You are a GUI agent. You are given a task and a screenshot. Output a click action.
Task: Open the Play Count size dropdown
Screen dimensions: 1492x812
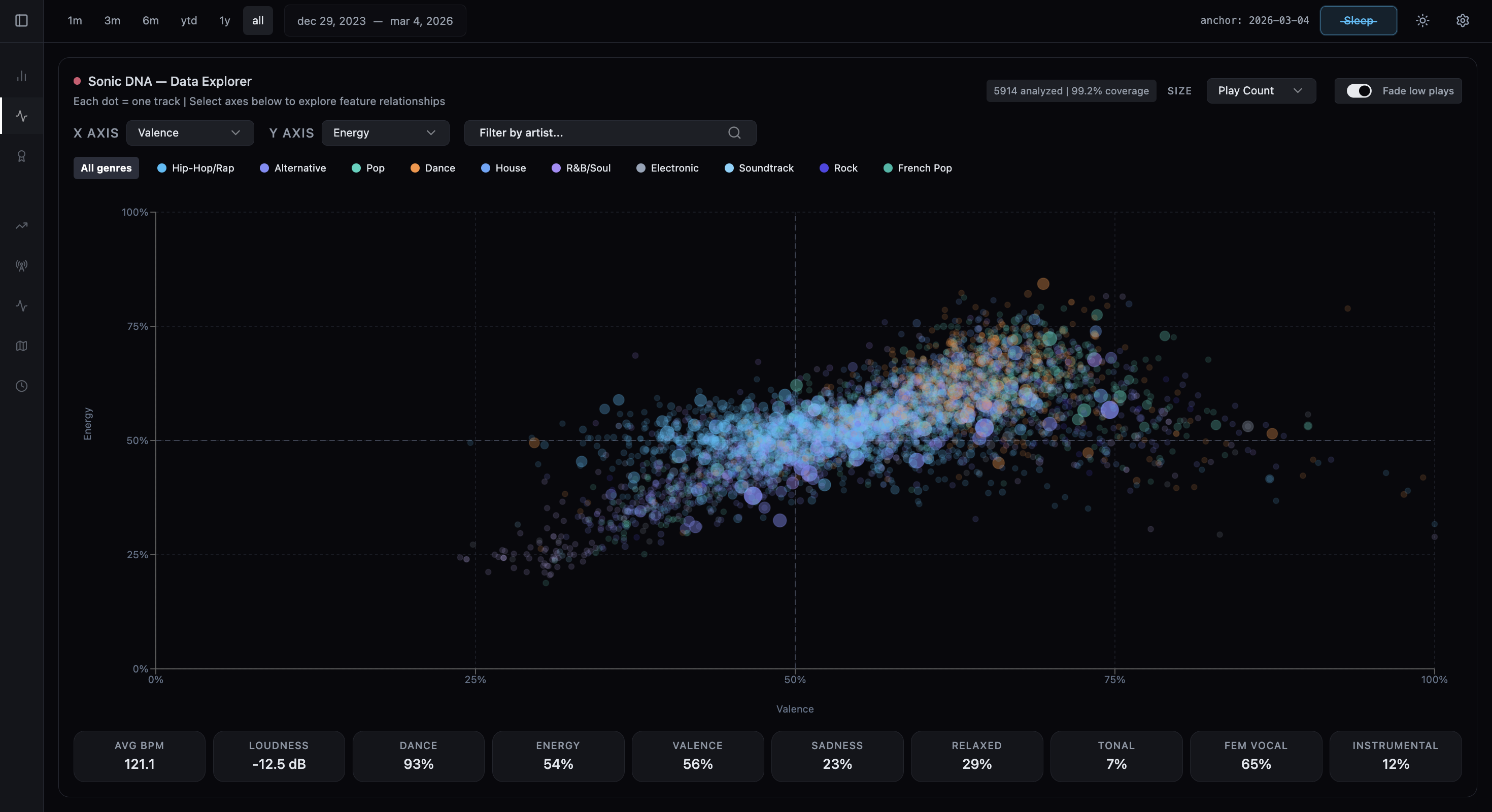(x=1261, y=90)
